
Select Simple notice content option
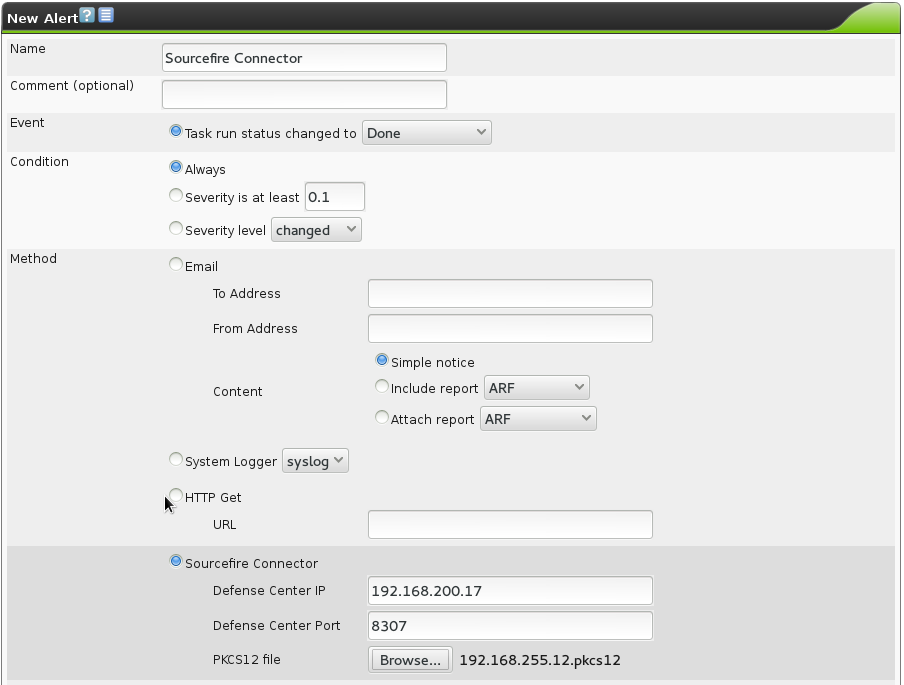click(382, 360)
